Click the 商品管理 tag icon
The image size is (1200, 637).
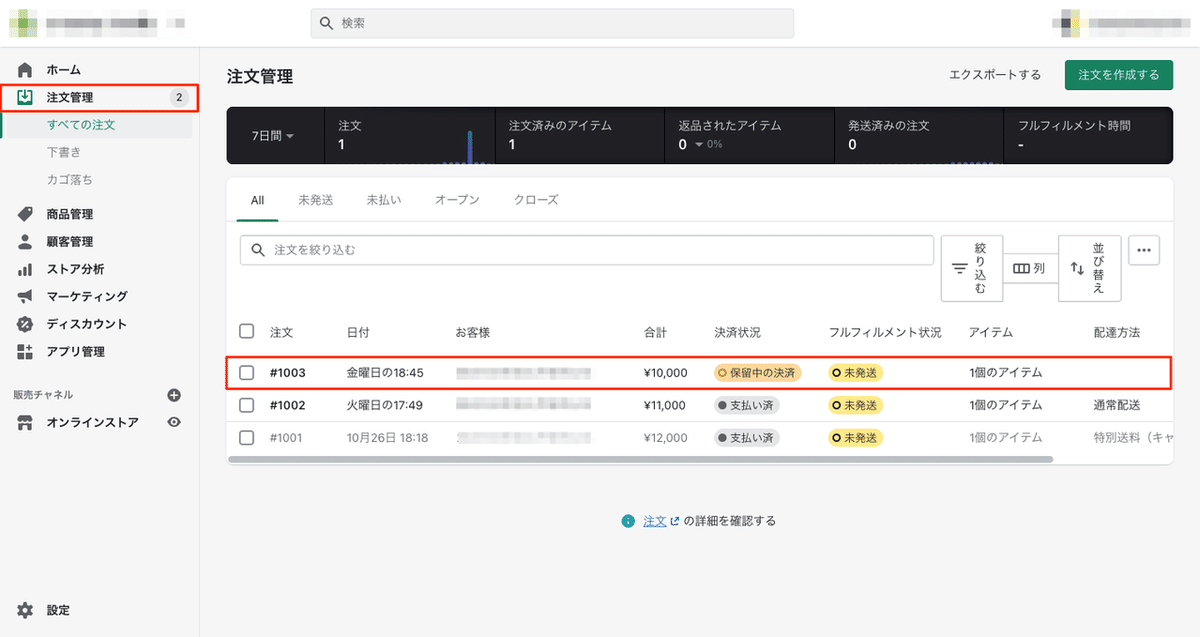[26, 214]
